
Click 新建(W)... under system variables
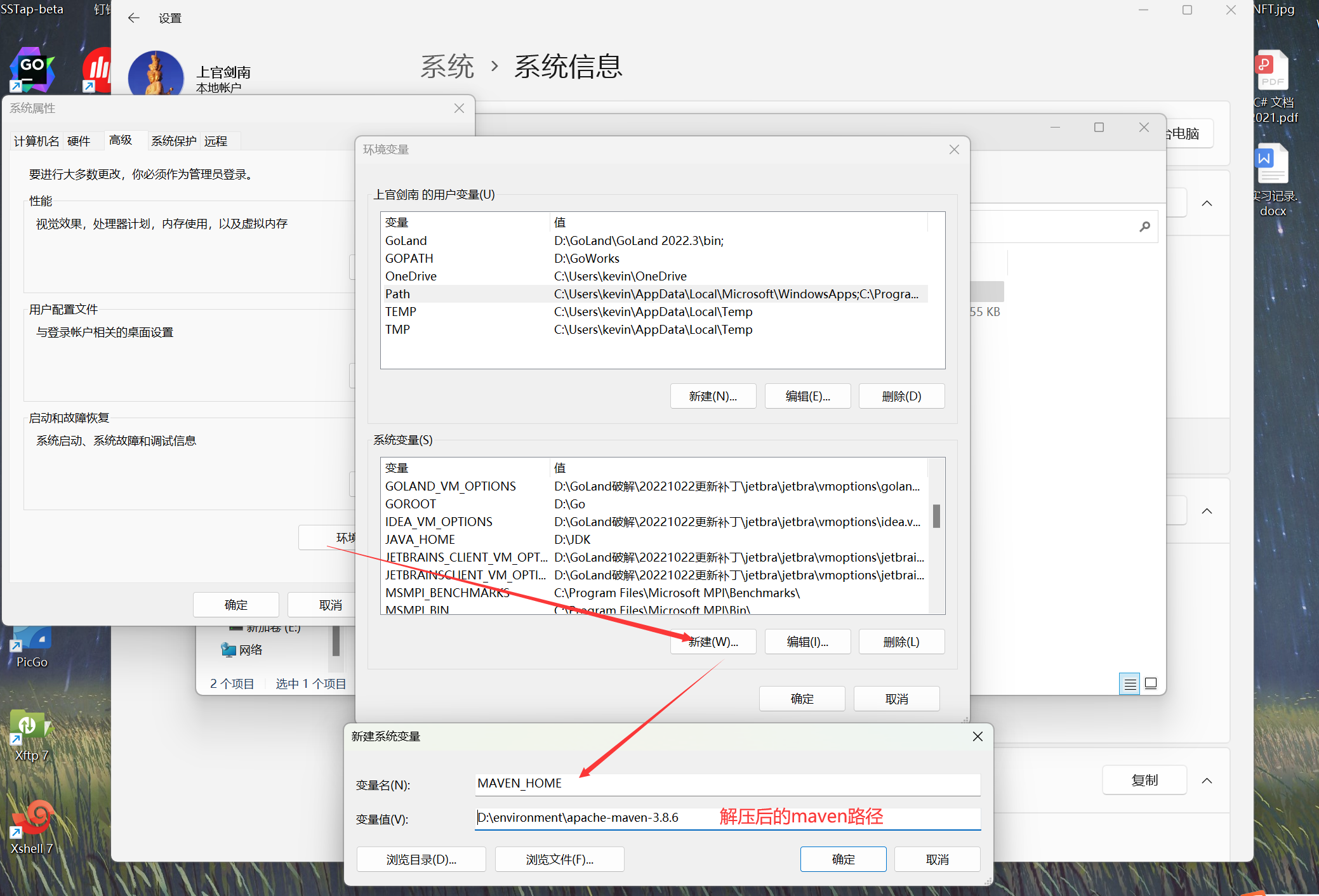point(713,642)
